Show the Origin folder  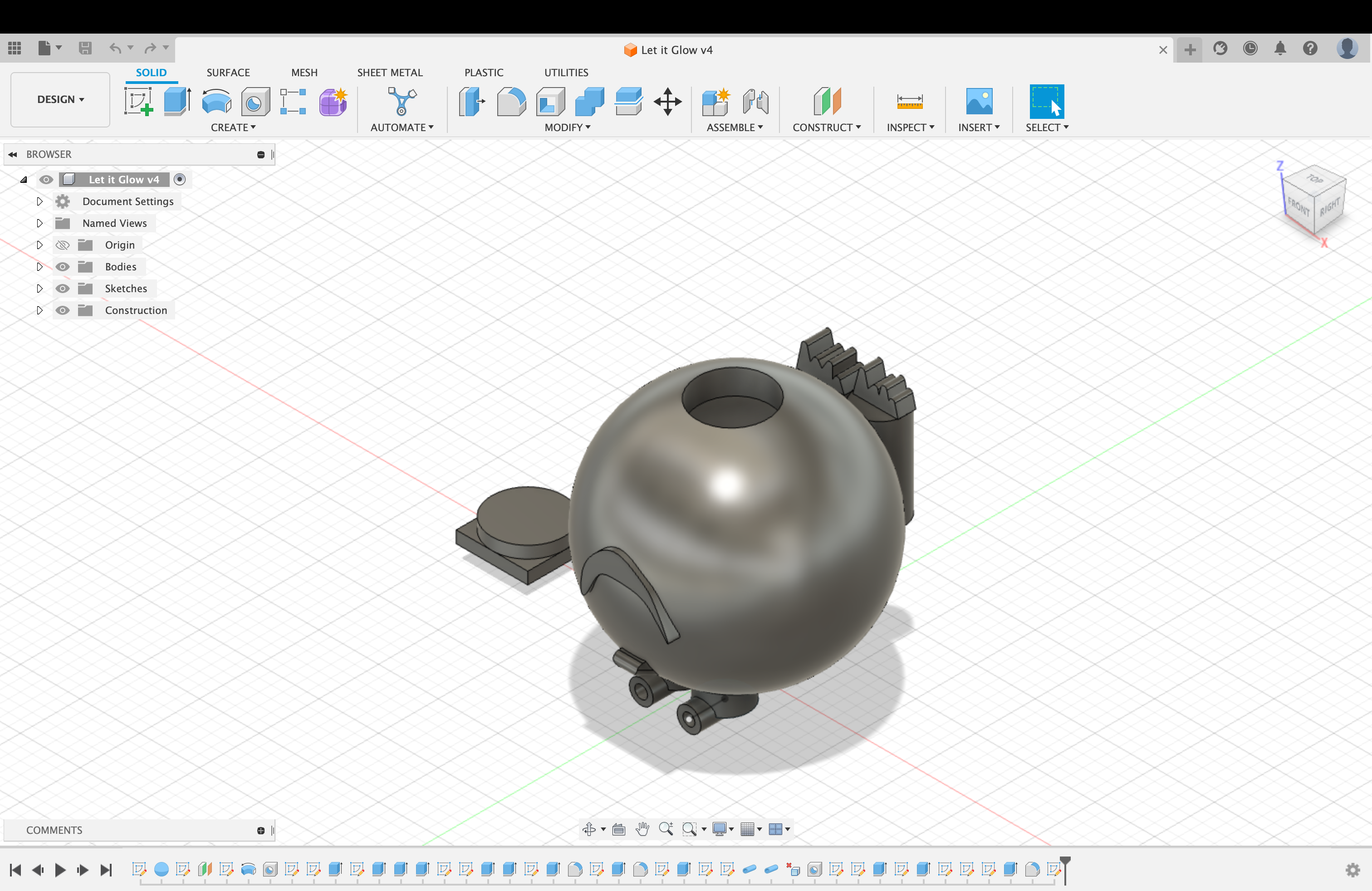[x=62, y=245]
